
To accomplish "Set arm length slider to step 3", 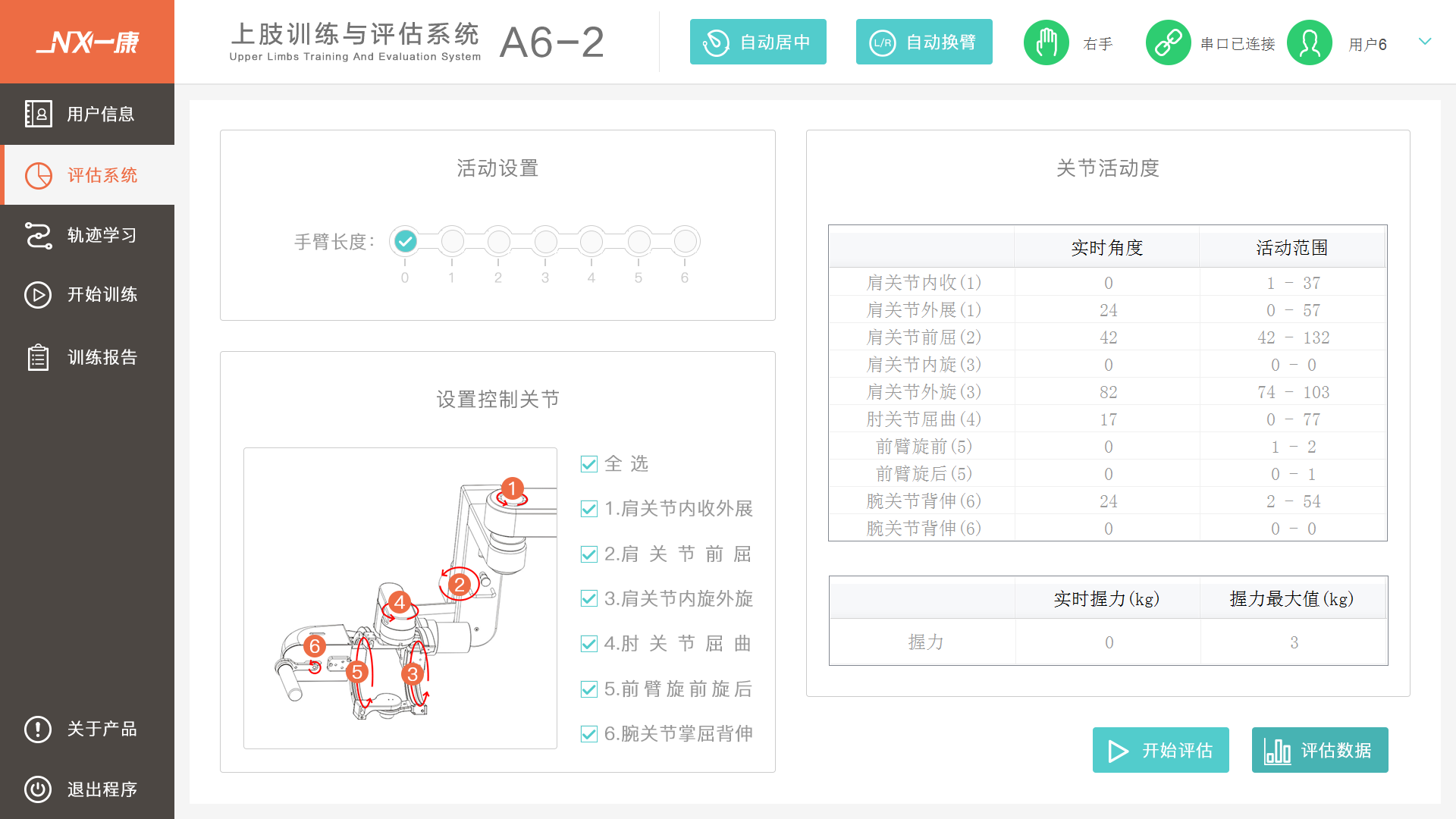I will click(545, 242).
